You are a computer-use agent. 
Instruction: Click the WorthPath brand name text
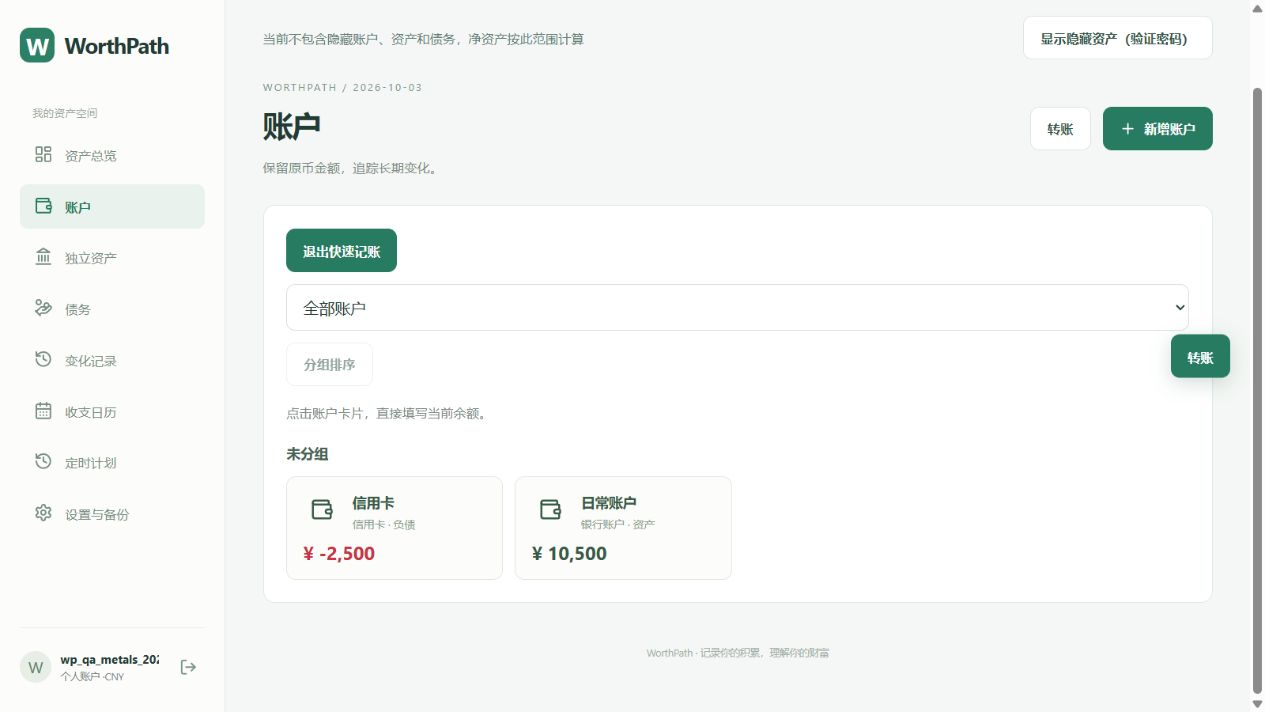click(116, 46)
